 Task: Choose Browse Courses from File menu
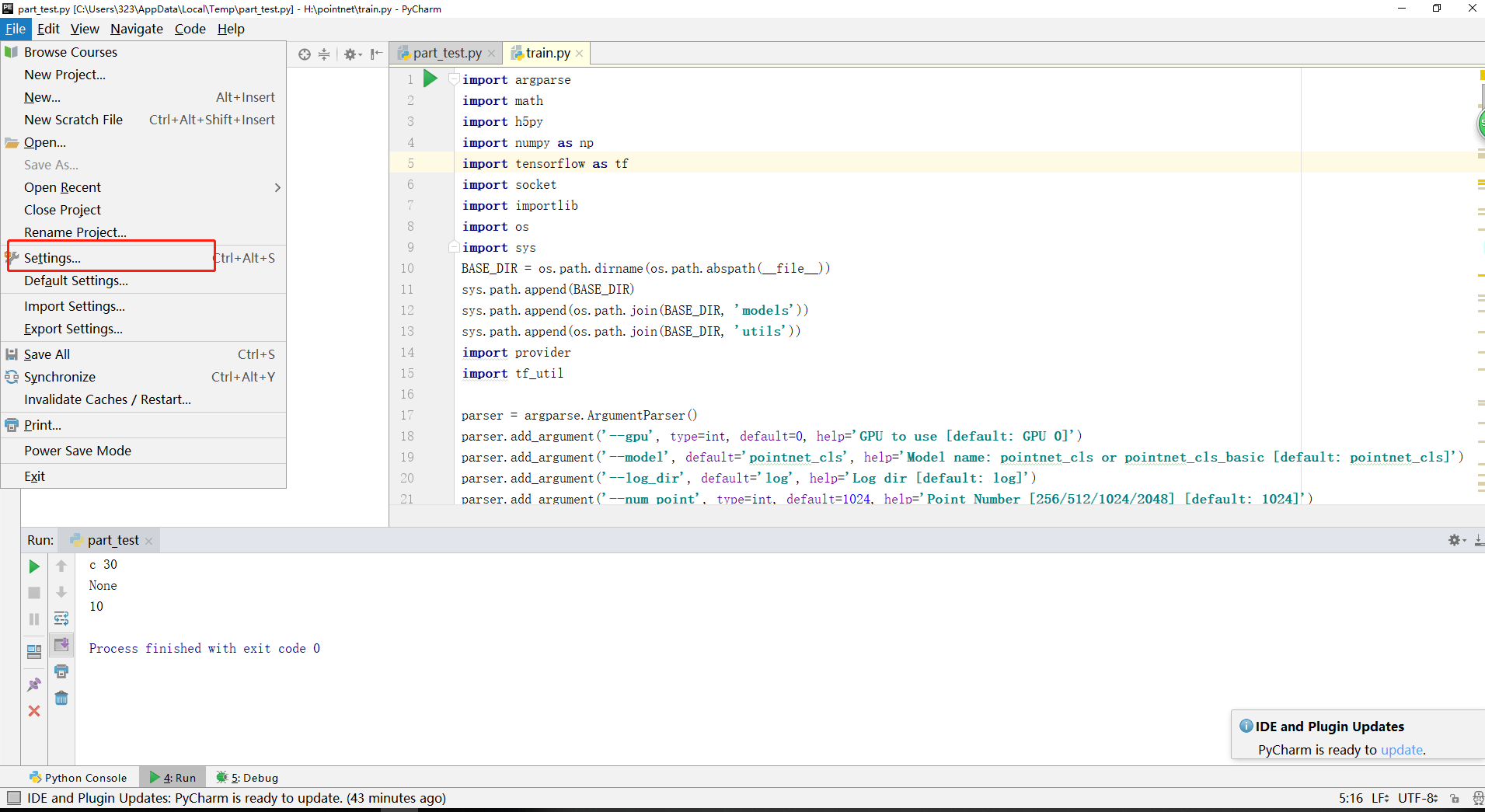click(x=143, y=52)
